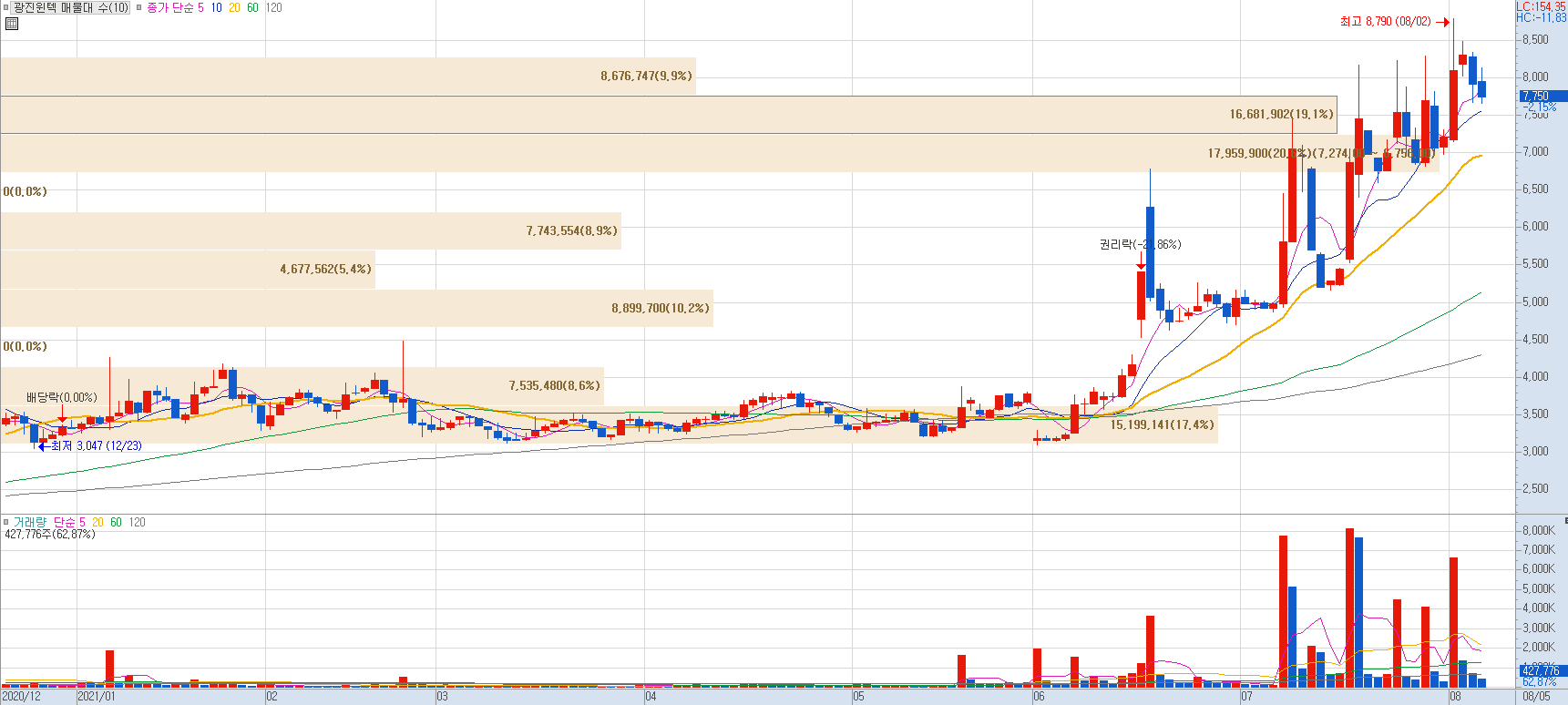
Task: Click the -2.15% change label
Action: [x=1539, y=107]
